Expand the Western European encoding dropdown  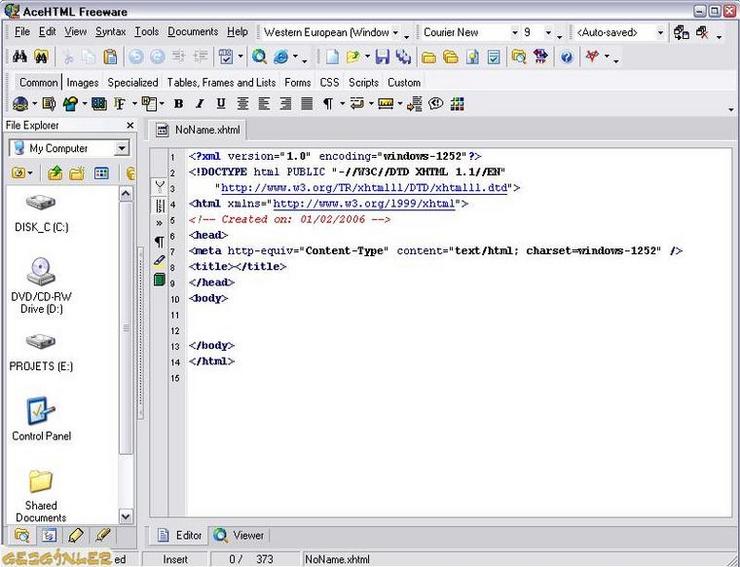[x=395, y=33]
